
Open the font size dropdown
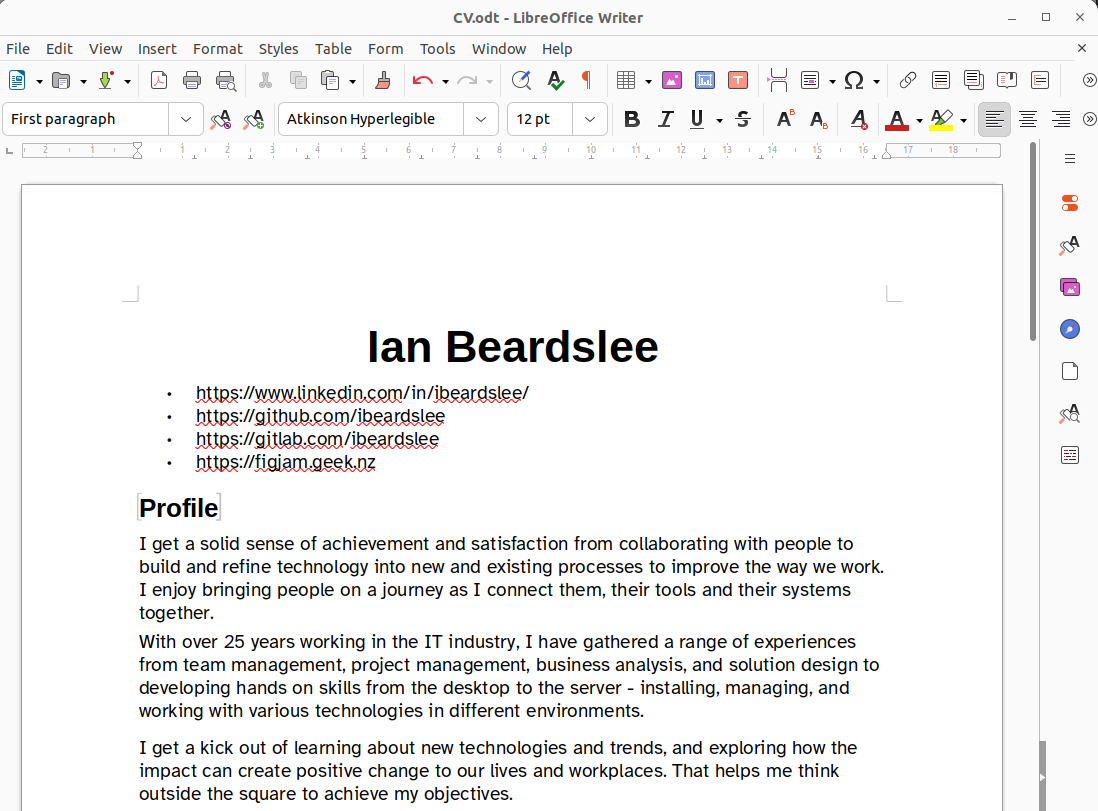tap(590, 119)
